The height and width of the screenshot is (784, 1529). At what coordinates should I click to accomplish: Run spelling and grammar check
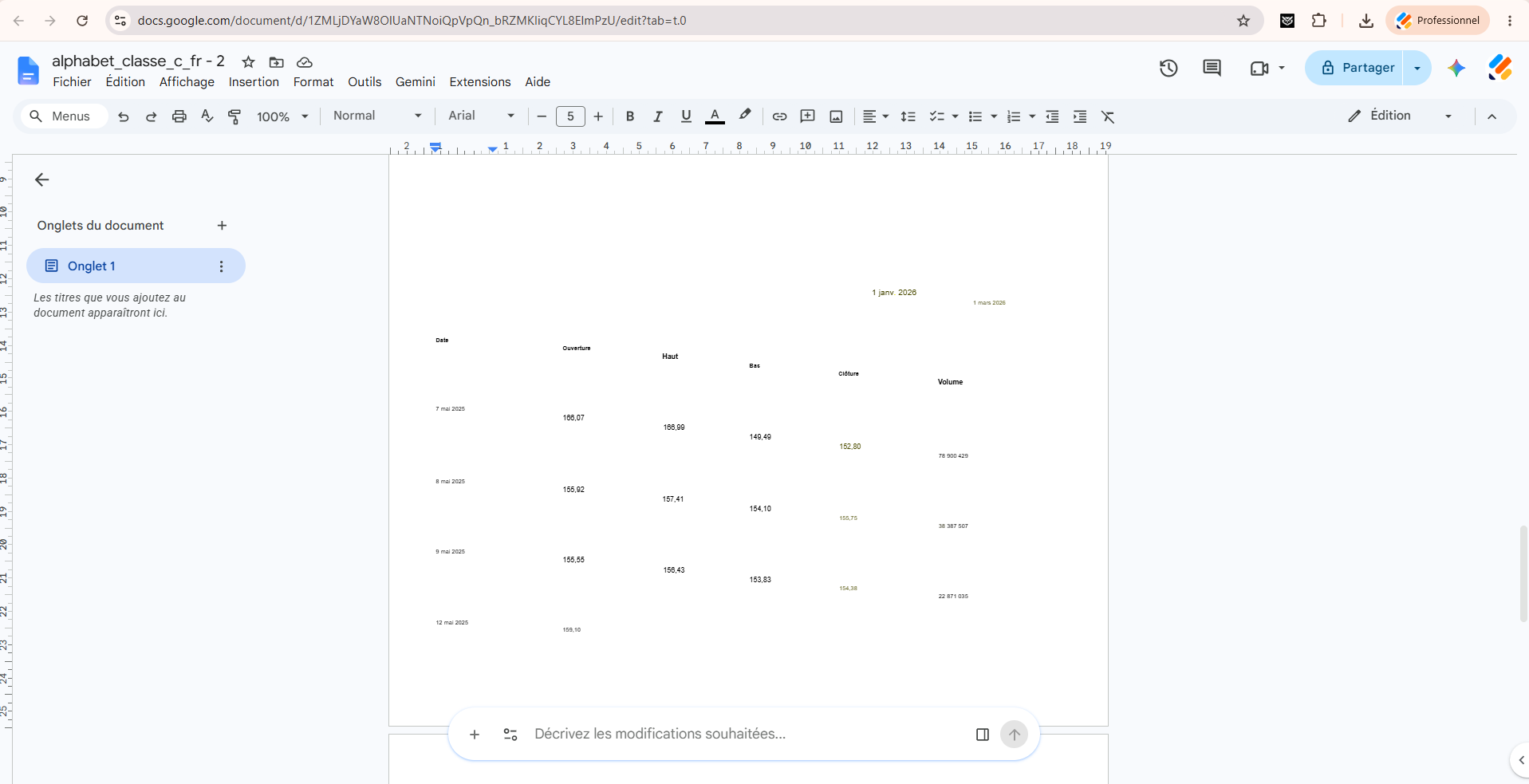(207, 116)
